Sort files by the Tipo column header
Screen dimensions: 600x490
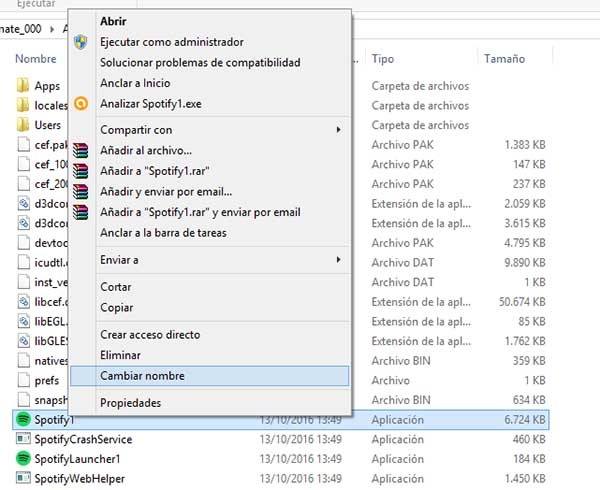(x=383, y=59)
